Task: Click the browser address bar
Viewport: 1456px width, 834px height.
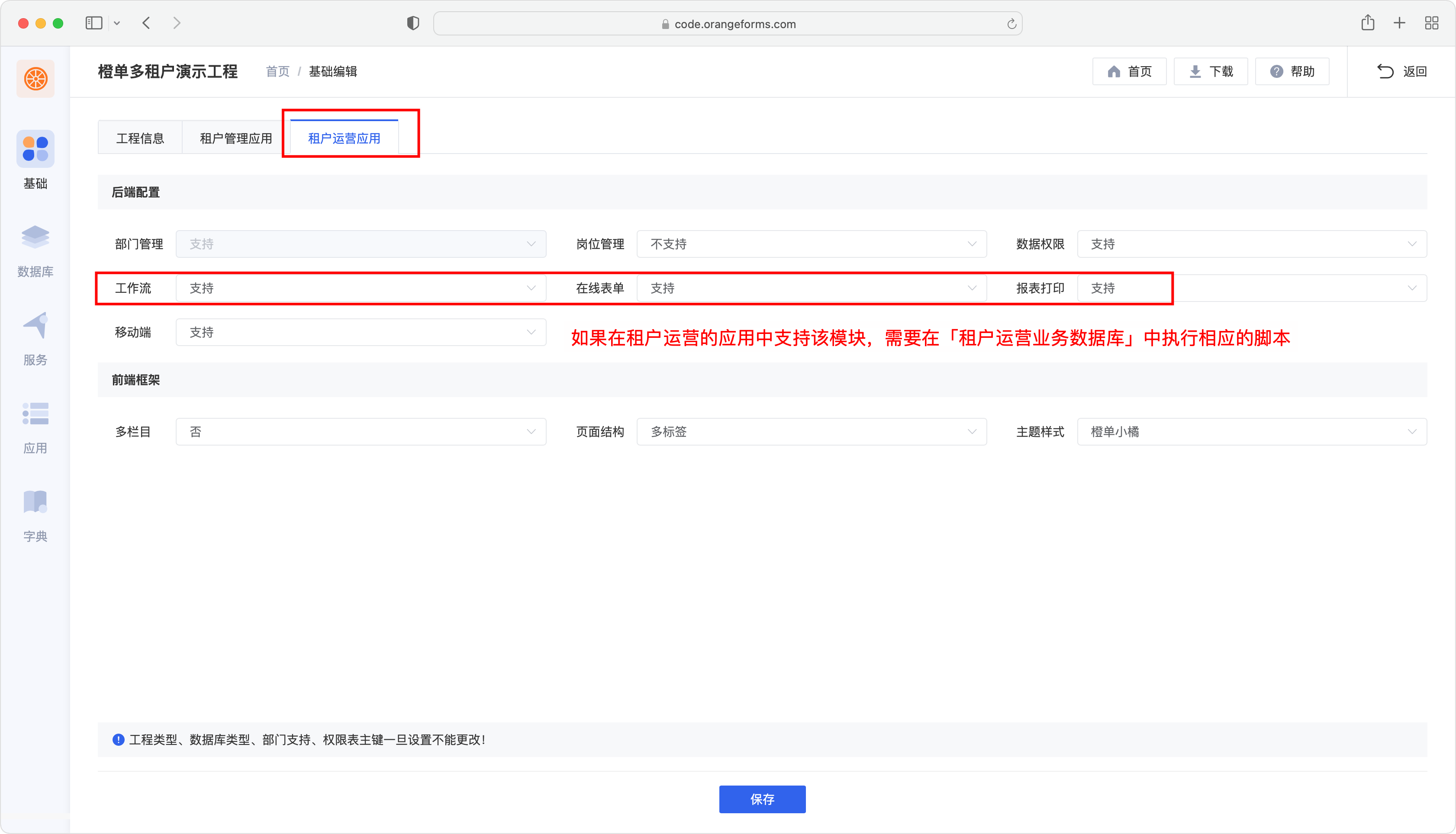Action: (728, 23)
